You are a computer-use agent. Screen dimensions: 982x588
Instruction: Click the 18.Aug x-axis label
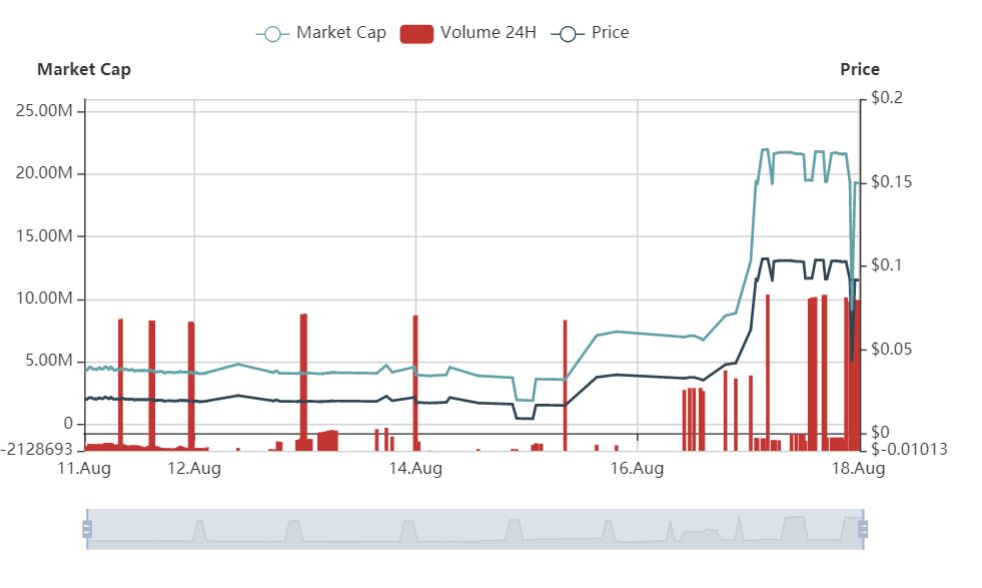(x=858, y=468)
